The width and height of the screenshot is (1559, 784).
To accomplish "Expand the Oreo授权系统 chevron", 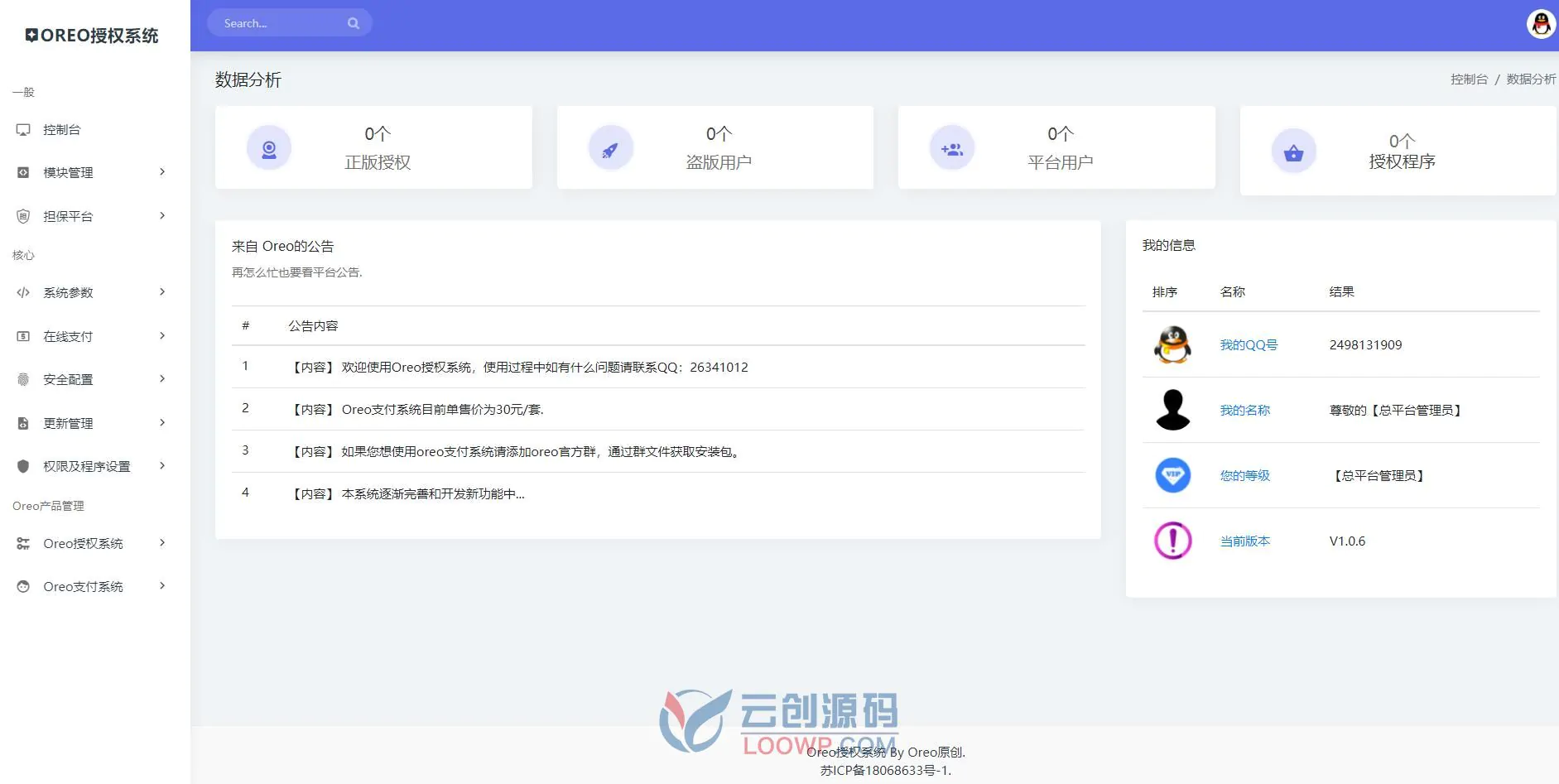I will tap(162, 543).
